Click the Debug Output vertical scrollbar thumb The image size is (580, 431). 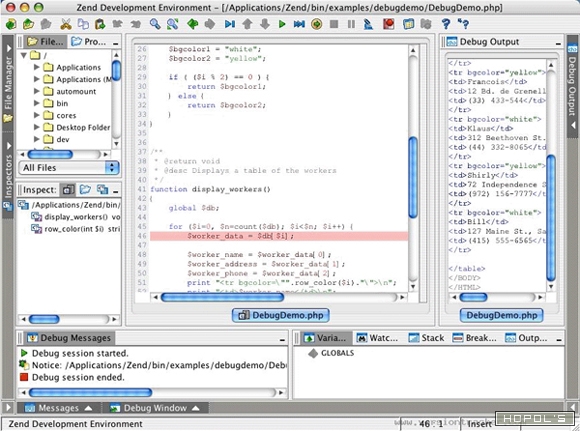[551, 218]
